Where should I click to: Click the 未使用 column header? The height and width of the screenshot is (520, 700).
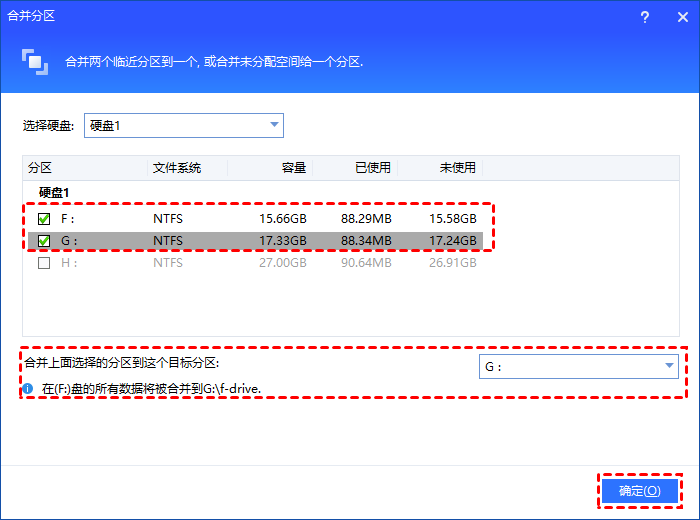click(x=458, y=167)
